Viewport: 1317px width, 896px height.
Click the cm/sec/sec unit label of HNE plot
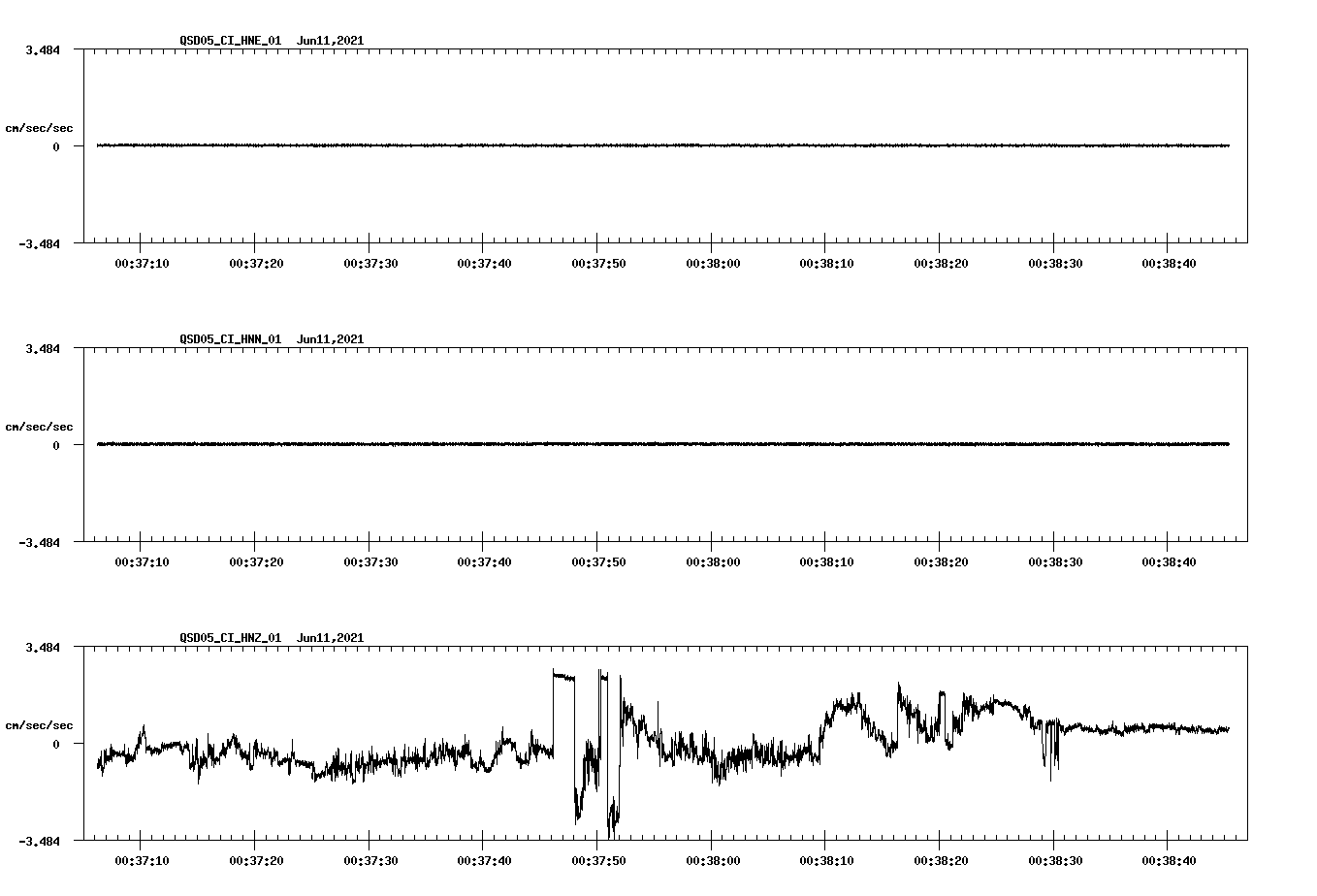(x=39, y=128)
